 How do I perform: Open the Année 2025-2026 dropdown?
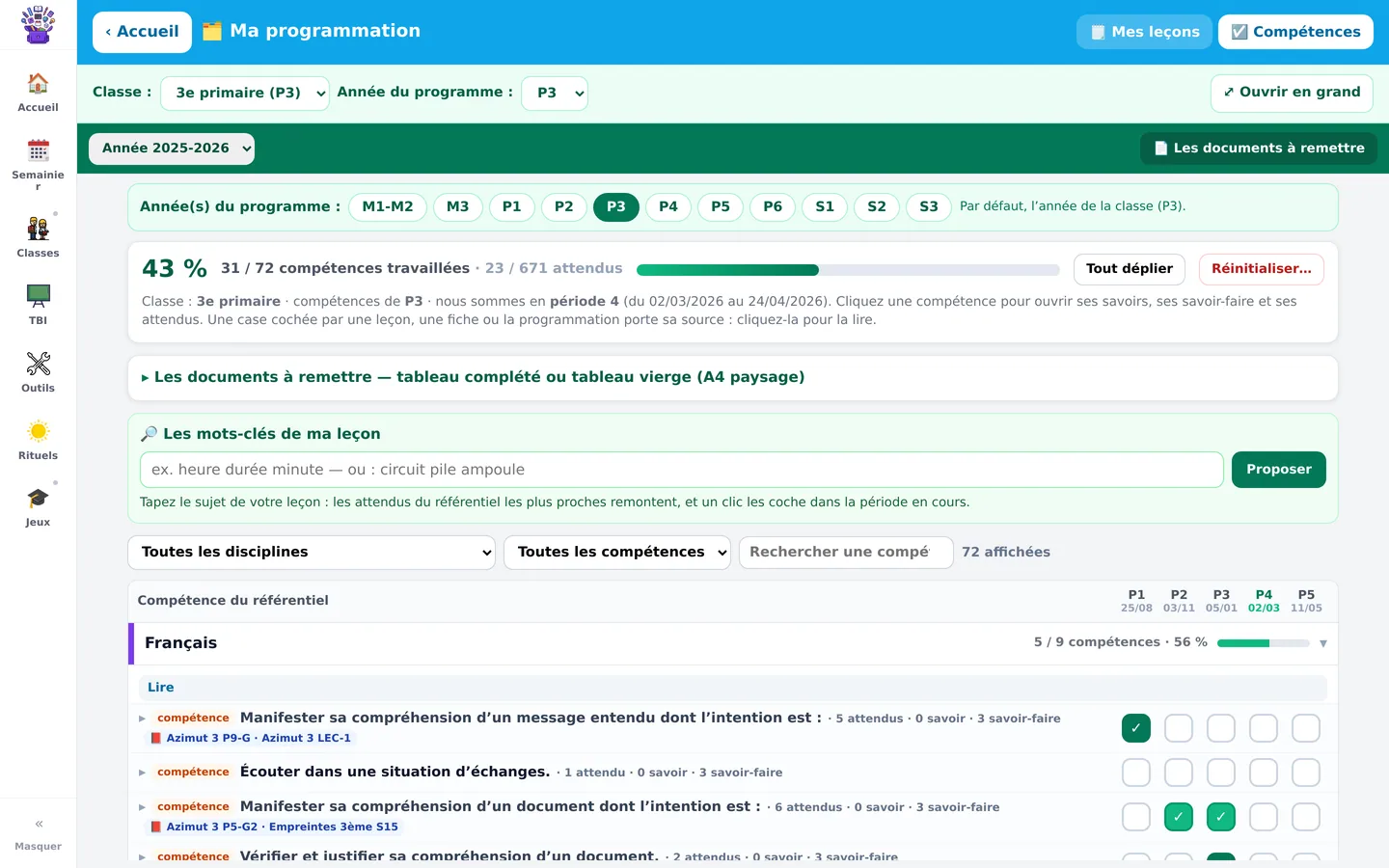[172, 149]
